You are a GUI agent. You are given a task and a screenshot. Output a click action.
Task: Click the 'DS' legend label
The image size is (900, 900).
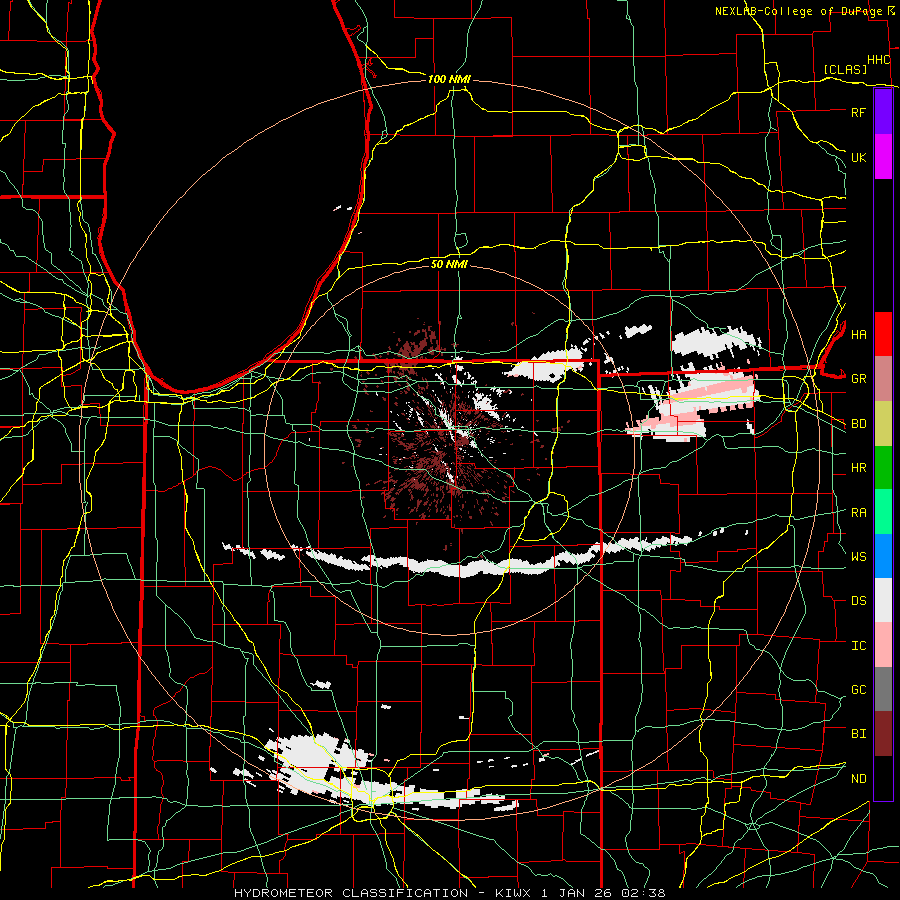pyautogui.click(x=858, y=601)
